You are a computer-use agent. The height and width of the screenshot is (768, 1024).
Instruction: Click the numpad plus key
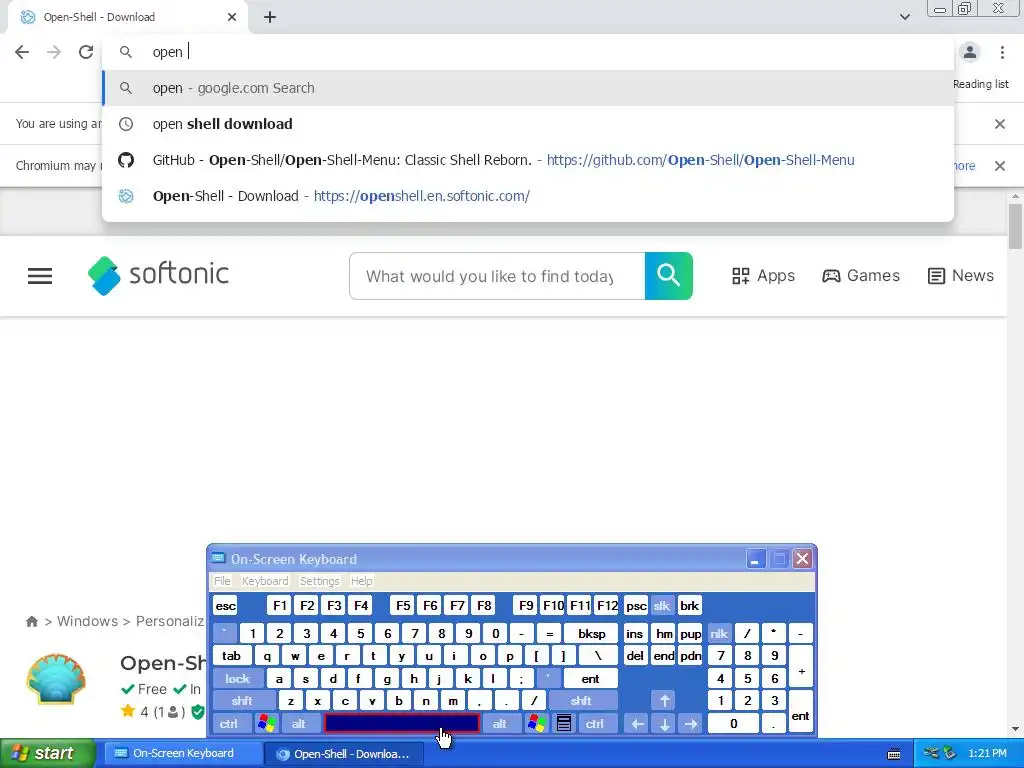[801, 667]
